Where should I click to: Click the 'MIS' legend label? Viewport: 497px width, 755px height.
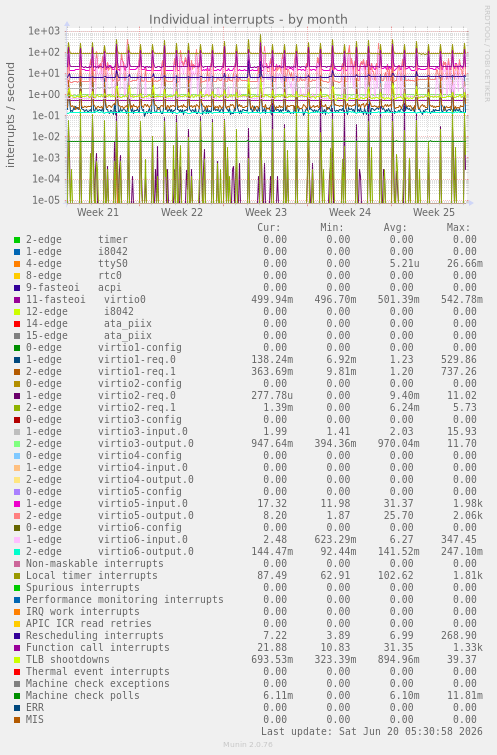(x=35, y=719)
